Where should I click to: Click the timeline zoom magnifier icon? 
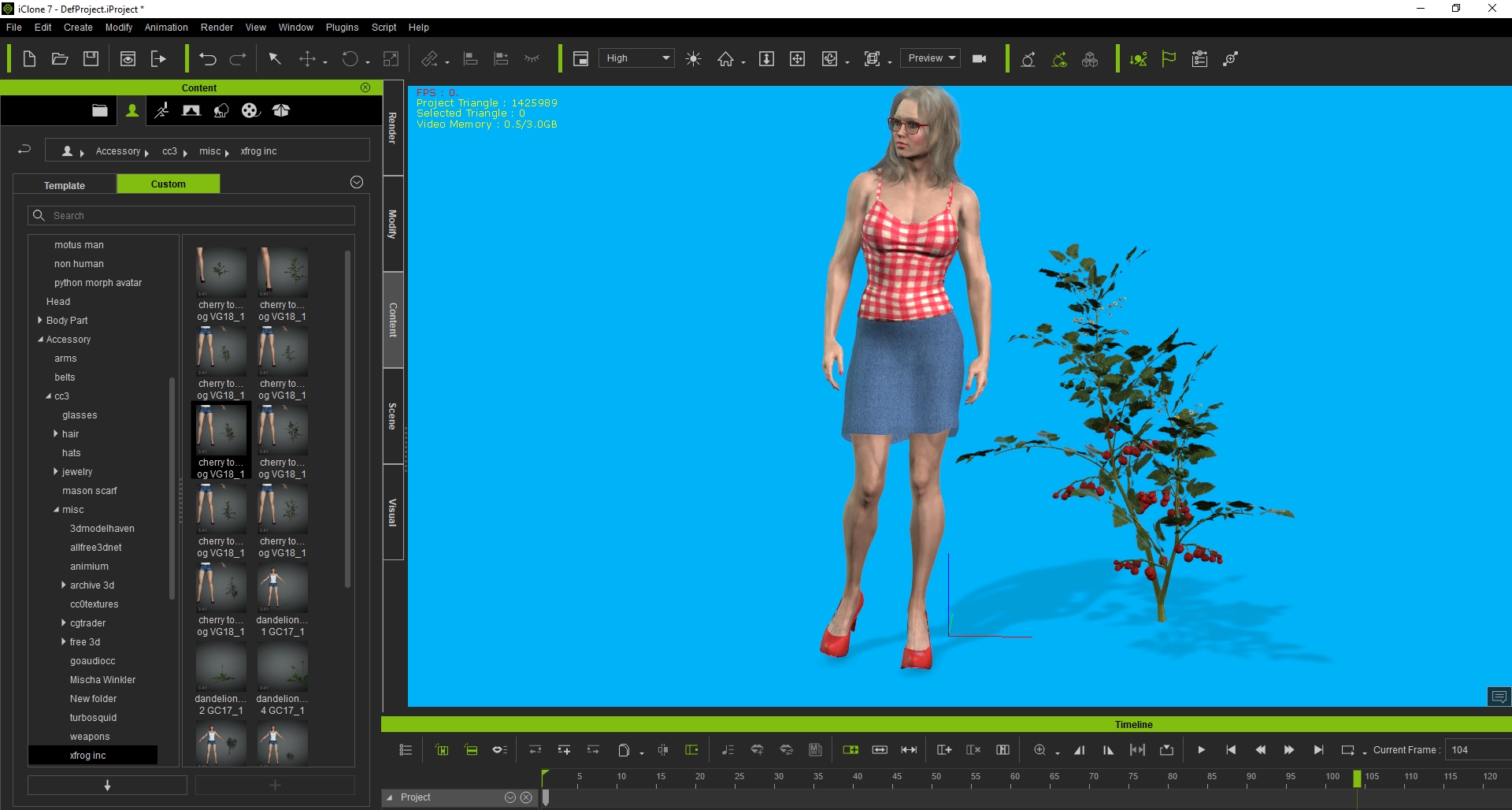(x=1039, y=750)
